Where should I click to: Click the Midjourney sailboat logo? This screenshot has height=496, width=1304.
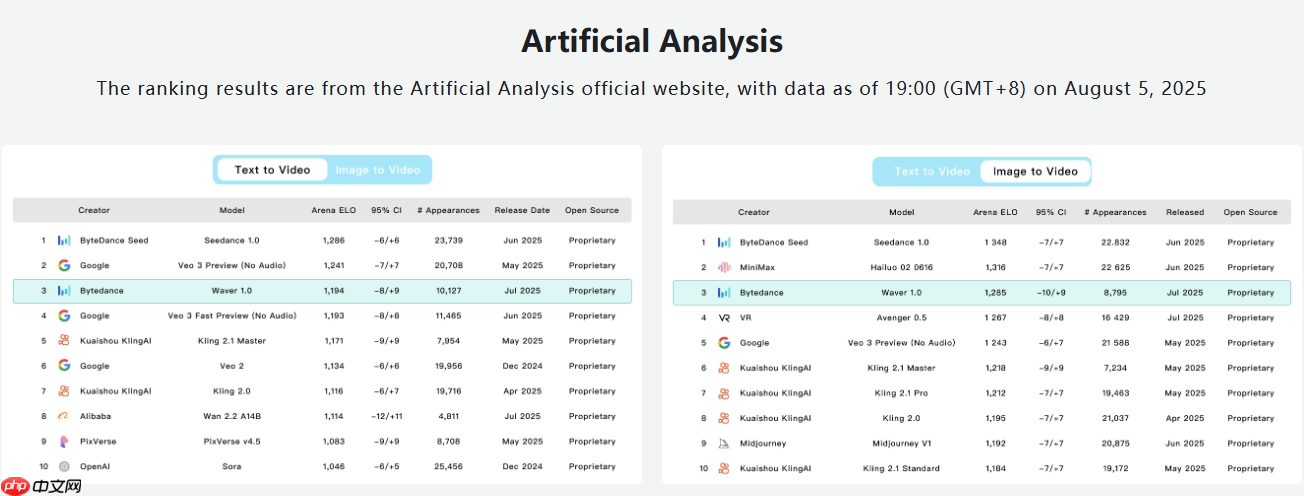tap(724, 443)
